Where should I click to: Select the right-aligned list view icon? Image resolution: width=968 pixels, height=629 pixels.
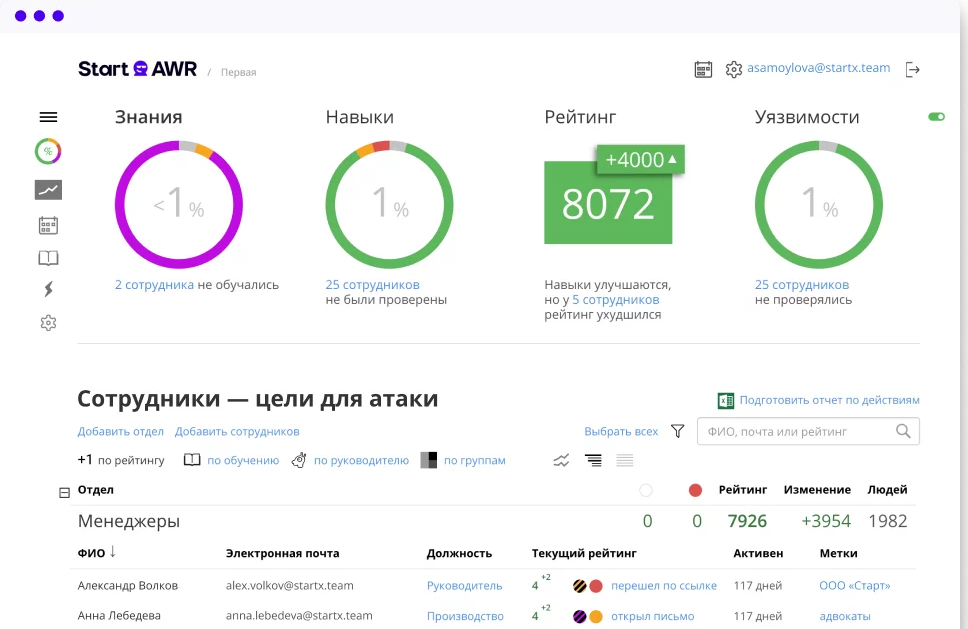coord(593,460)
